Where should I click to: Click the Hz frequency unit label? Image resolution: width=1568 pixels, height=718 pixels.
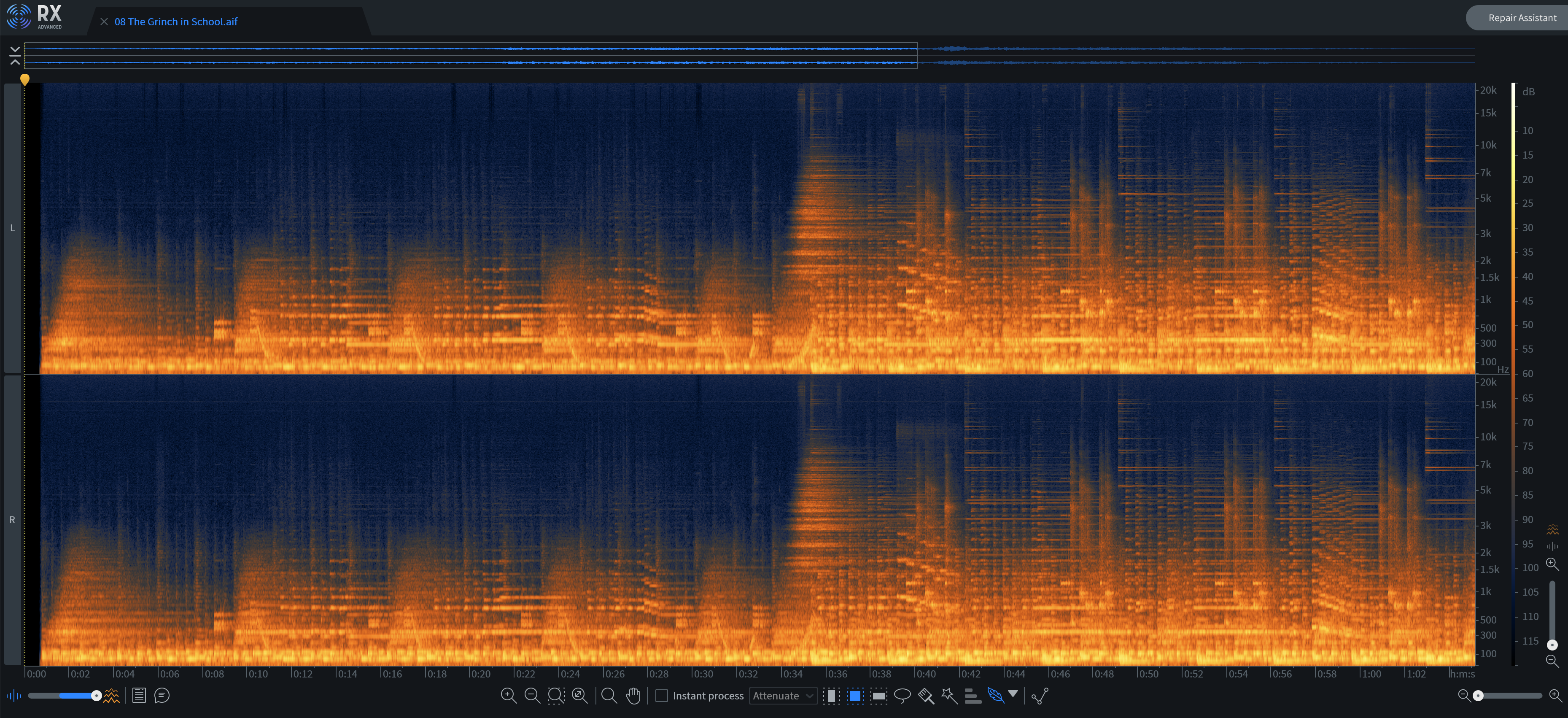1503,370
